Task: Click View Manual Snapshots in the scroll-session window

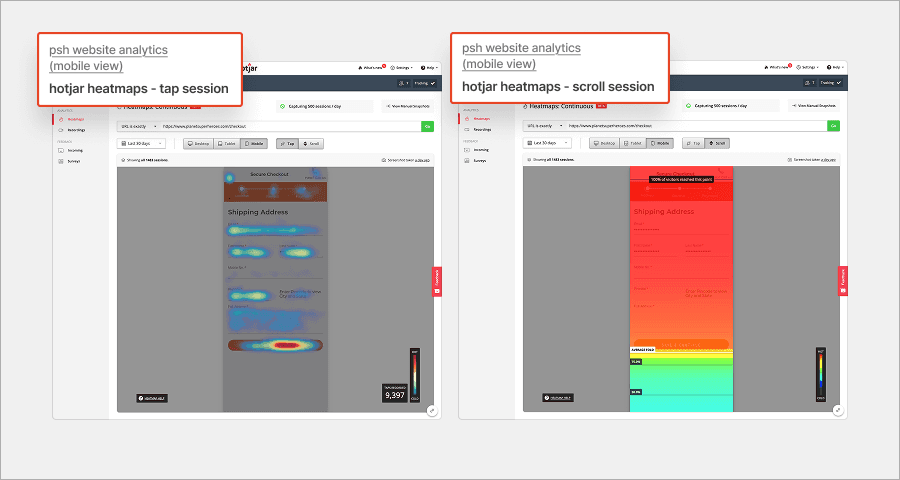Action: [814, 106]
